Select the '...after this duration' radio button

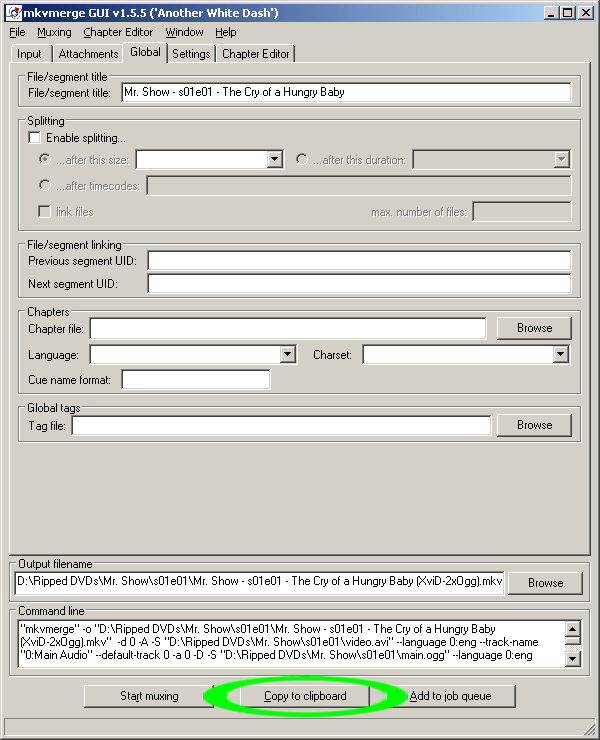[302, 160]
